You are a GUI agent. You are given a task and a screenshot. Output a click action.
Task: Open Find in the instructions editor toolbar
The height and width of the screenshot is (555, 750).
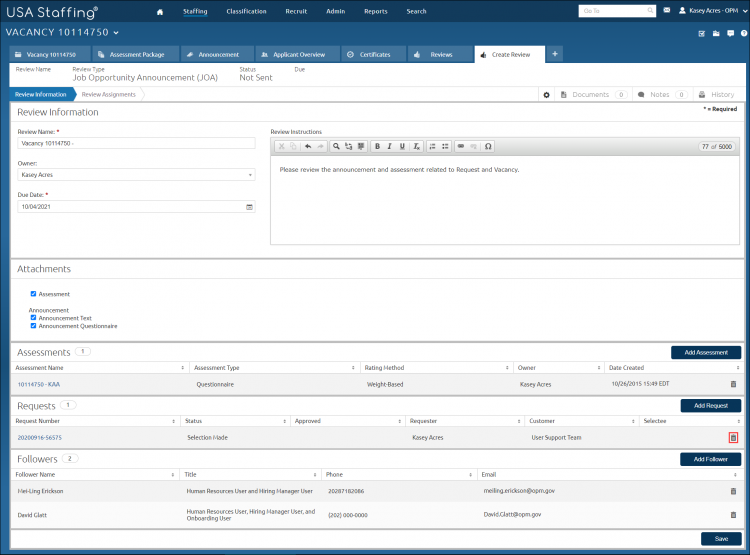tap(336, 146)
